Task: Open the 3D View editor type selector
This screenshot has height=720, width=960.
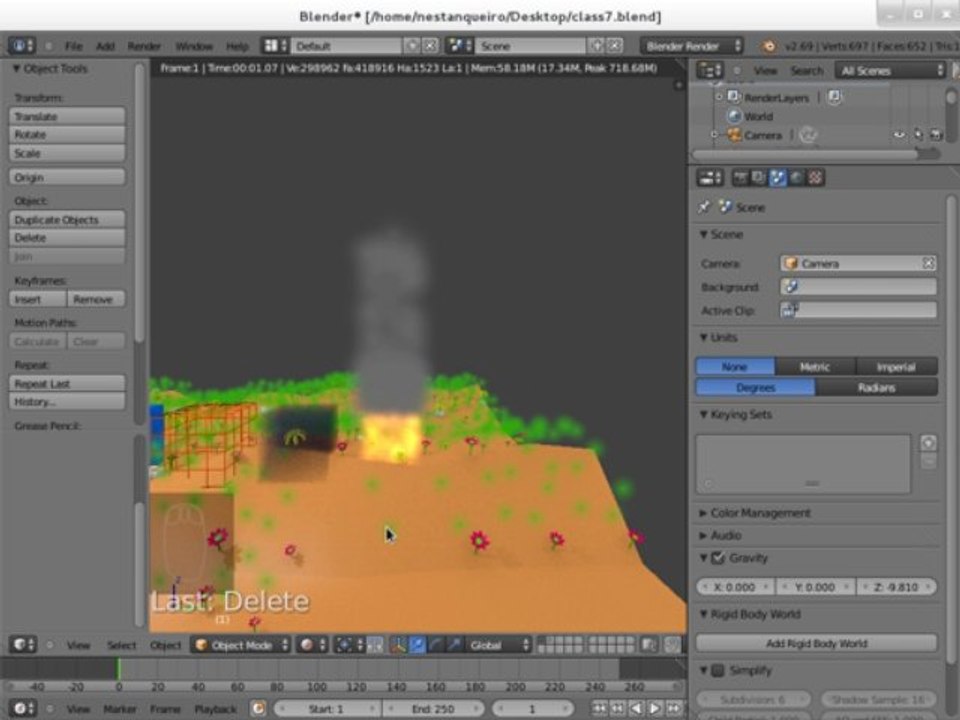Action: [x=23, y=645]
